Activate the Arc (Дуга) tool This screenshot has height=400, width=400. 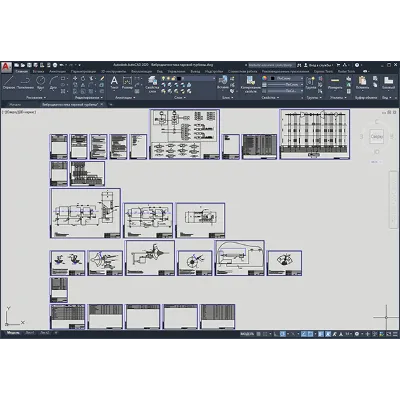coord(53,83)
